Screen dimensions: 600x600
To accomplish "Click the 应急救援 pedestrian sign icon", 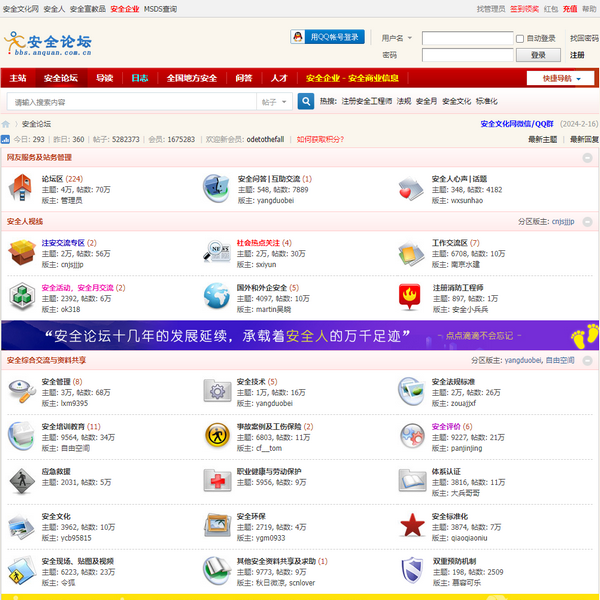I will [22, 480].
